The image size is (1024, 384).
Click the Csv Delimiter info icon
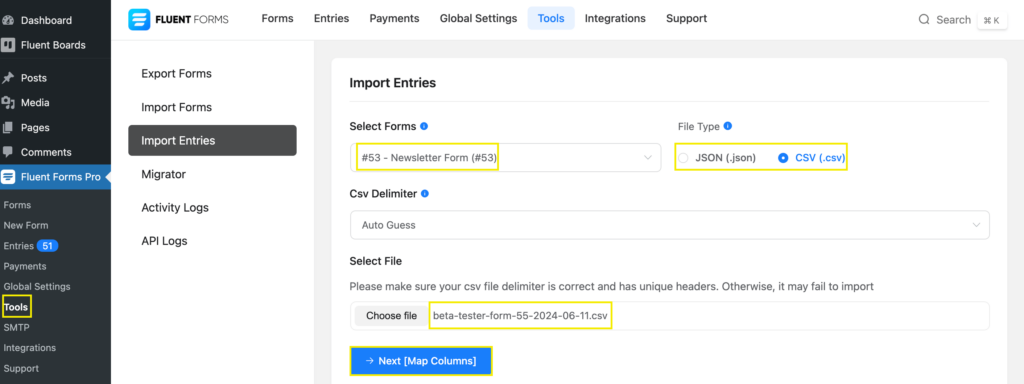(x=424, y=193)
